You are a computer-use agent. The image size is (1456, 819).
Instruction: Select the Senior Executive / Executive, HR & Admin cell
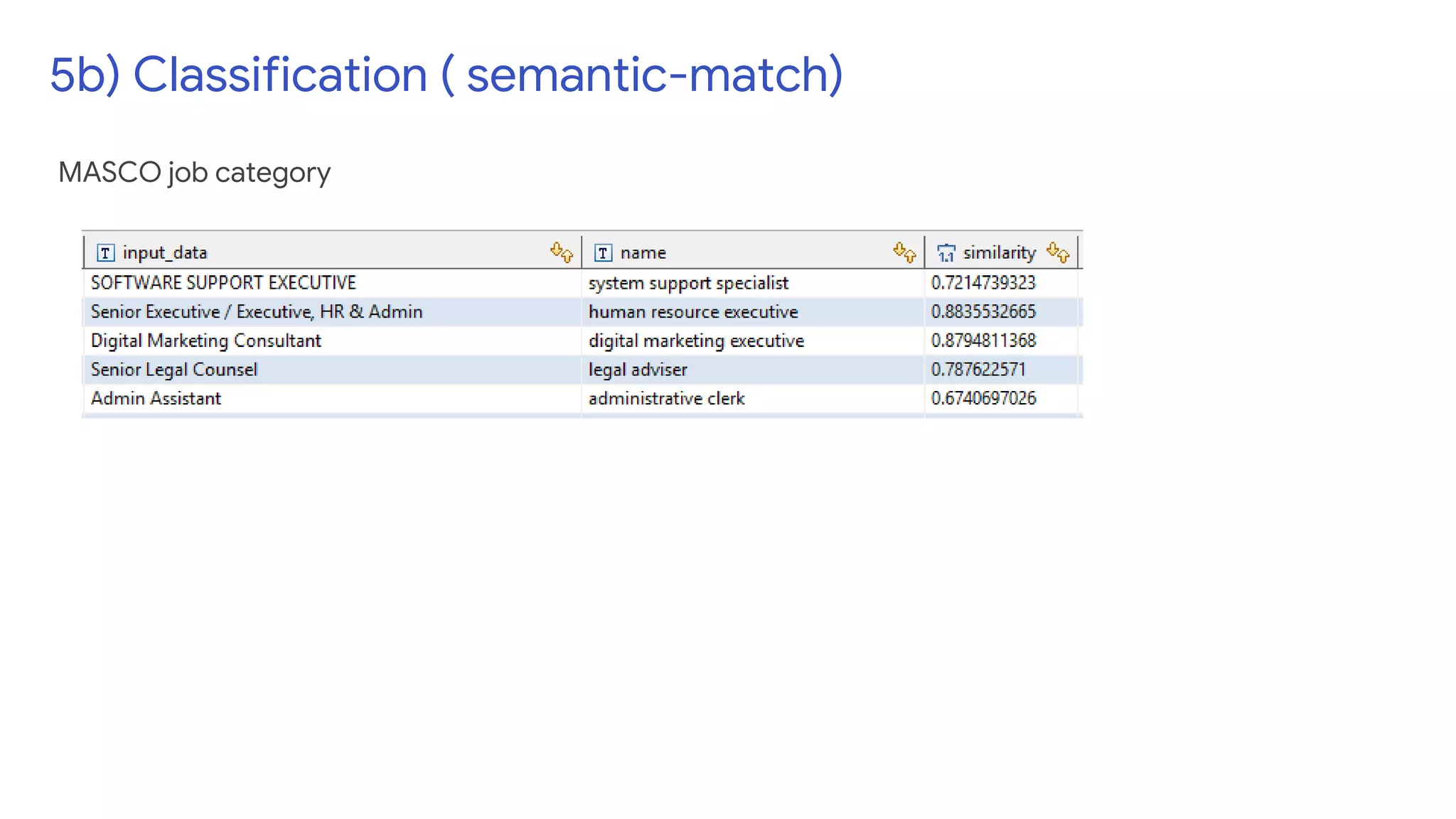[x=333, y=312]
